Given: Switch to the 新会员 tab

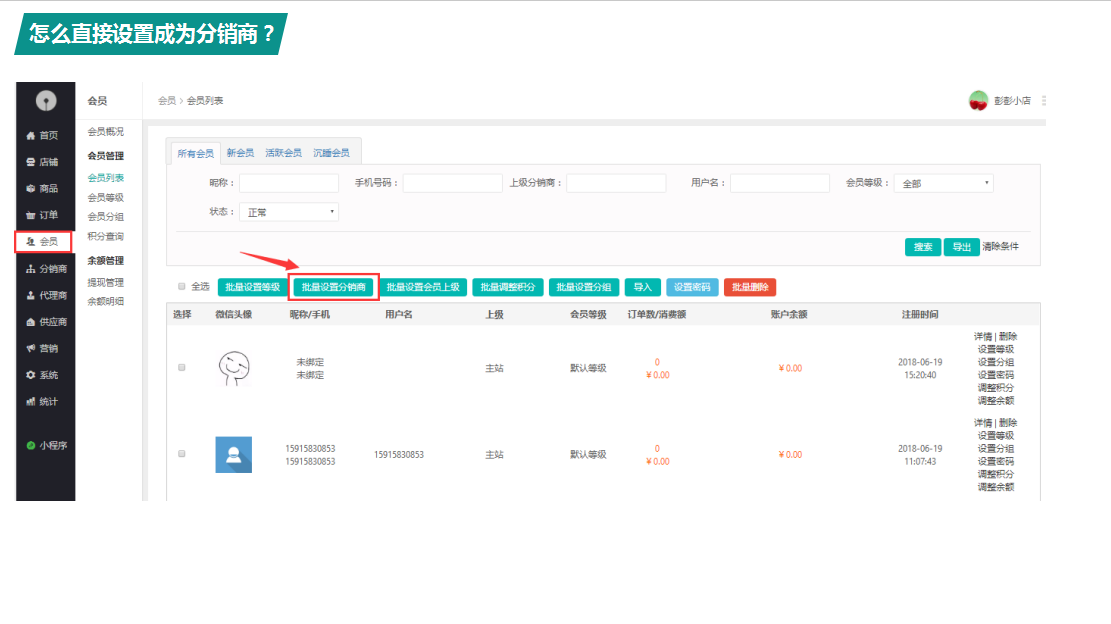Looking at the screenshot, I should point(240,153).
